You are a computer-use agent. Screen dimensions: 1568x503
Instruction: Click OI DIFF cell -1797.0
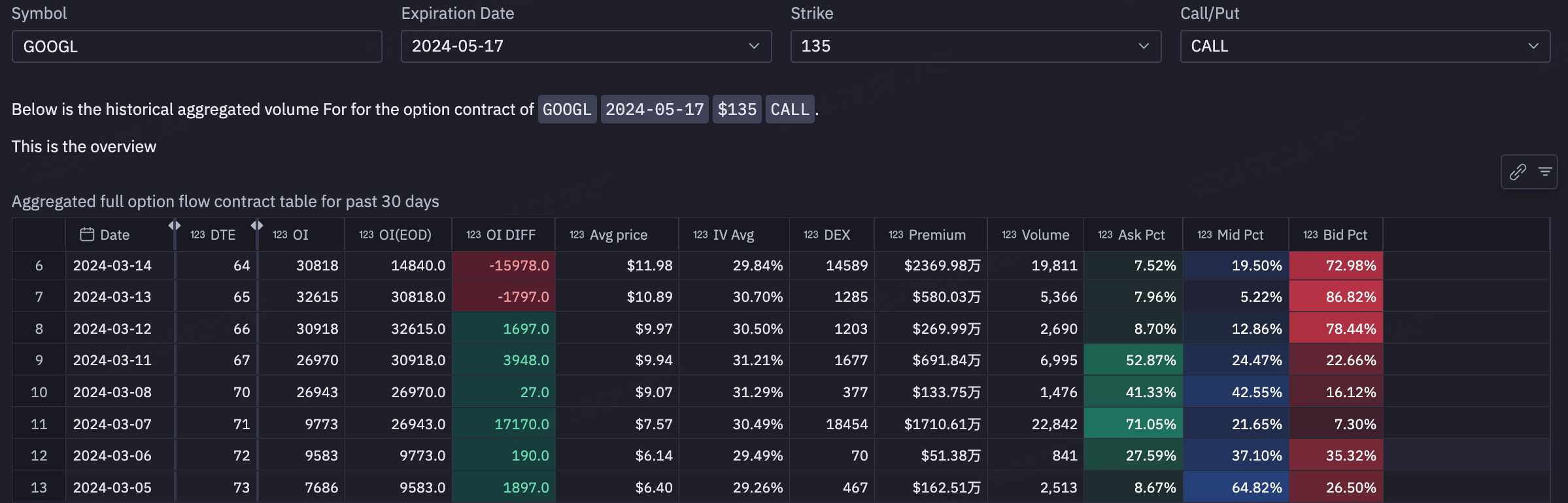[x=503, y=297]
